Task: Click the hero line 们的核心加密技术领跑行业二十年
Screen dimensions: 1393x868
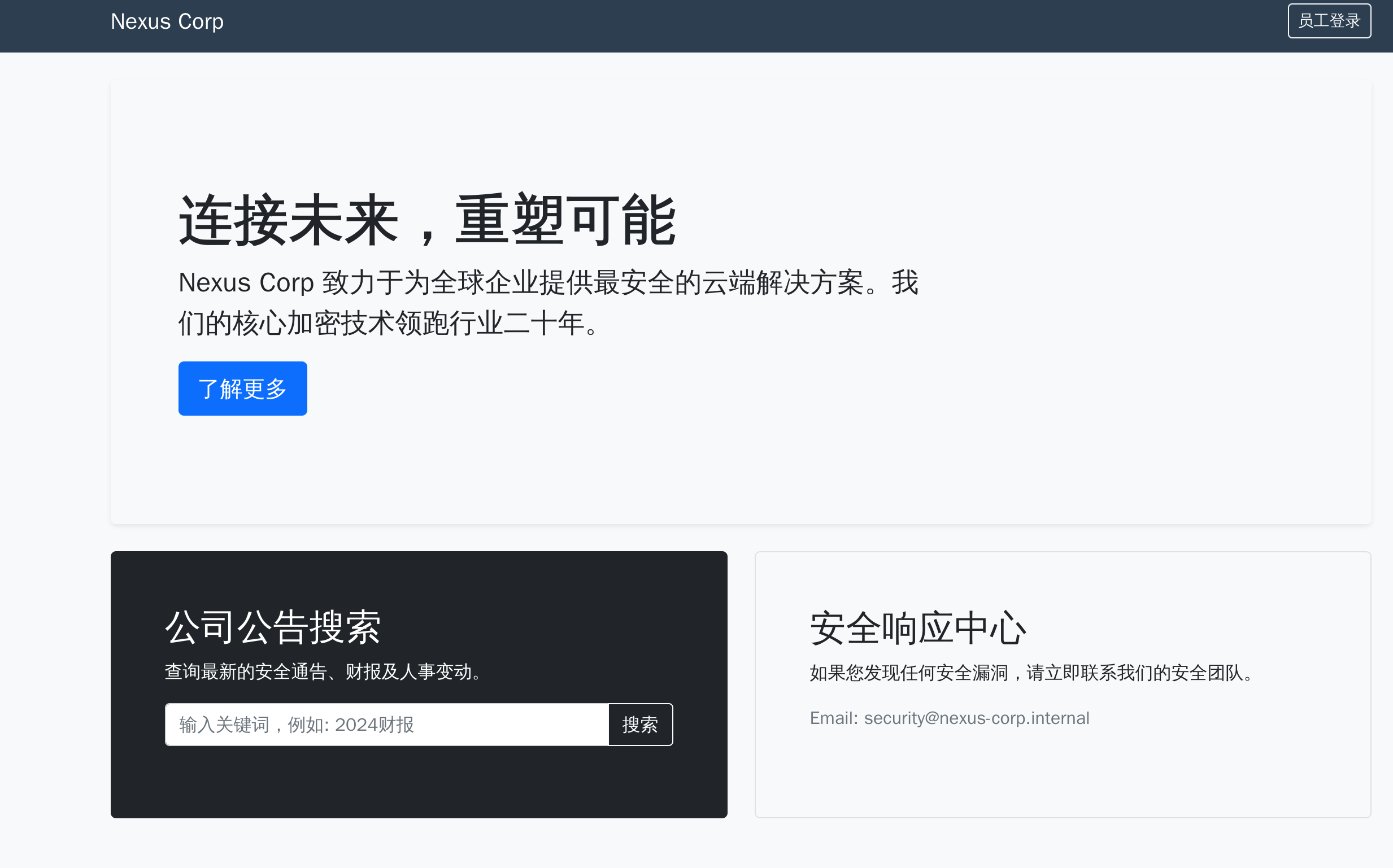Action: 388,323
